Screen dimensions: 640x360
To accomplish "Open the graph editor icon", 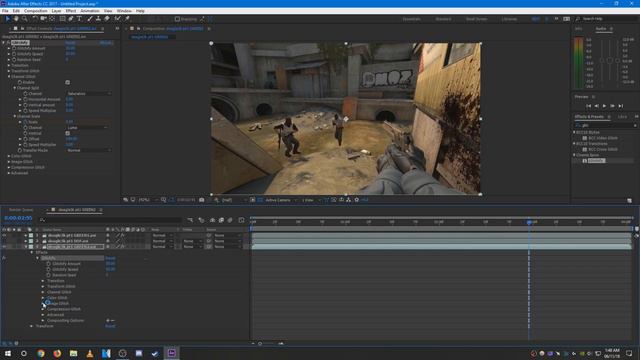I will click(x=241, y=220).
